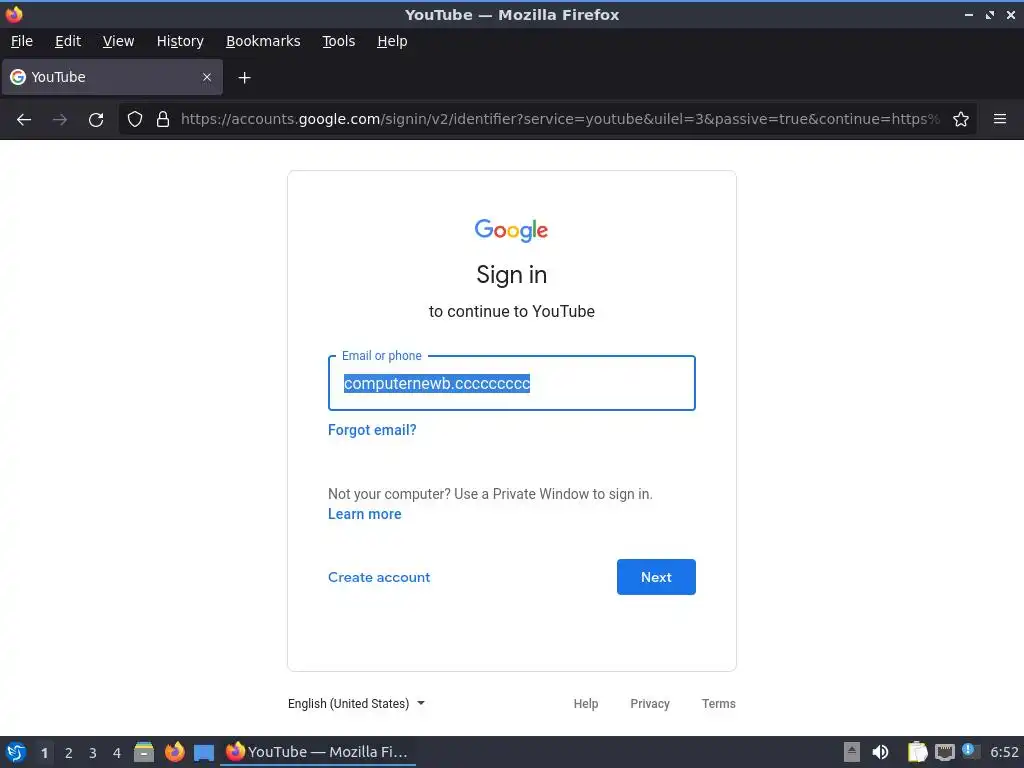Open the Learn more link

tap(364, 514)
